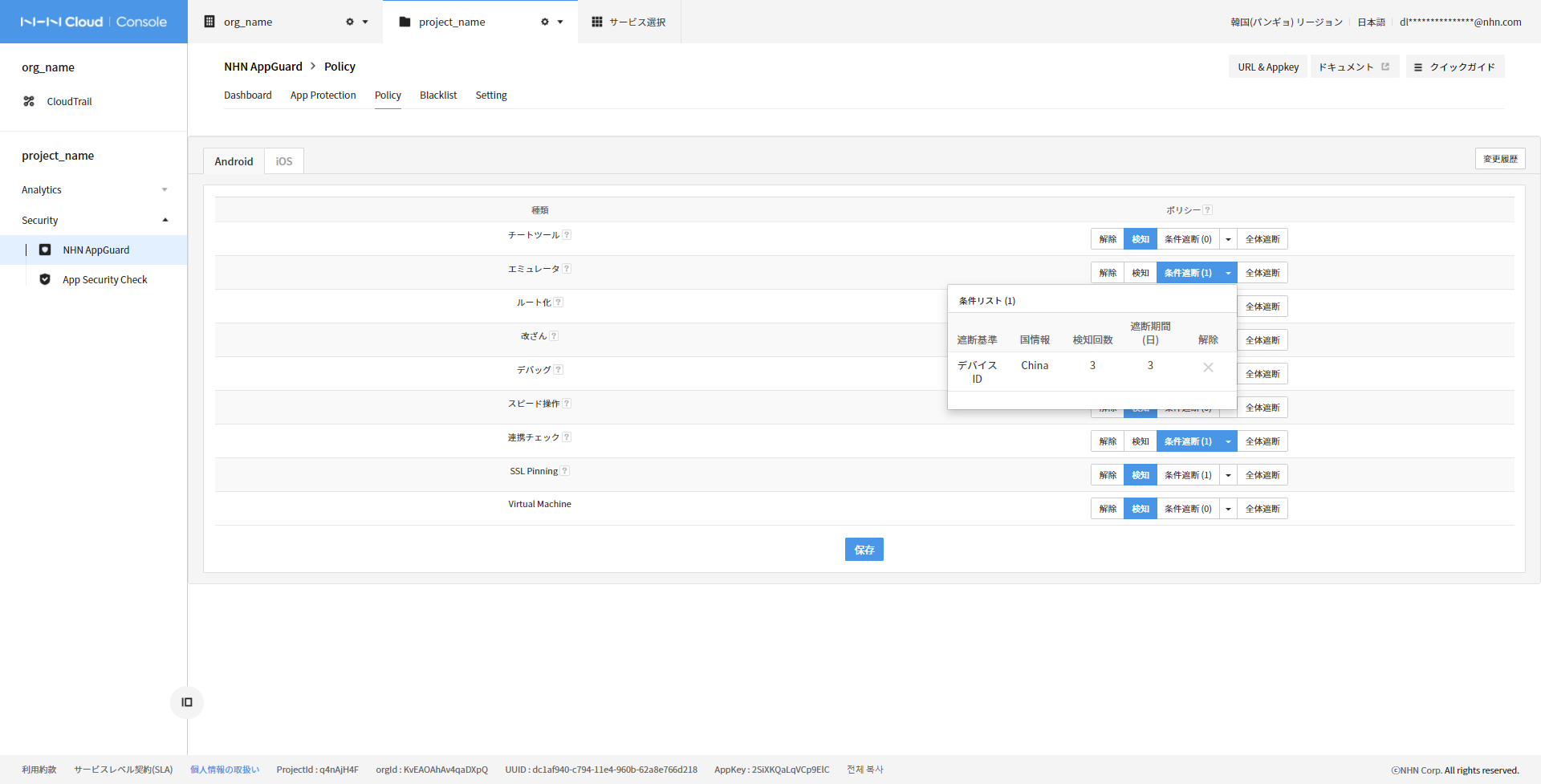
Task: Open Virtual Machine condition dropdown arrow
Action: tap(1228, 509)
